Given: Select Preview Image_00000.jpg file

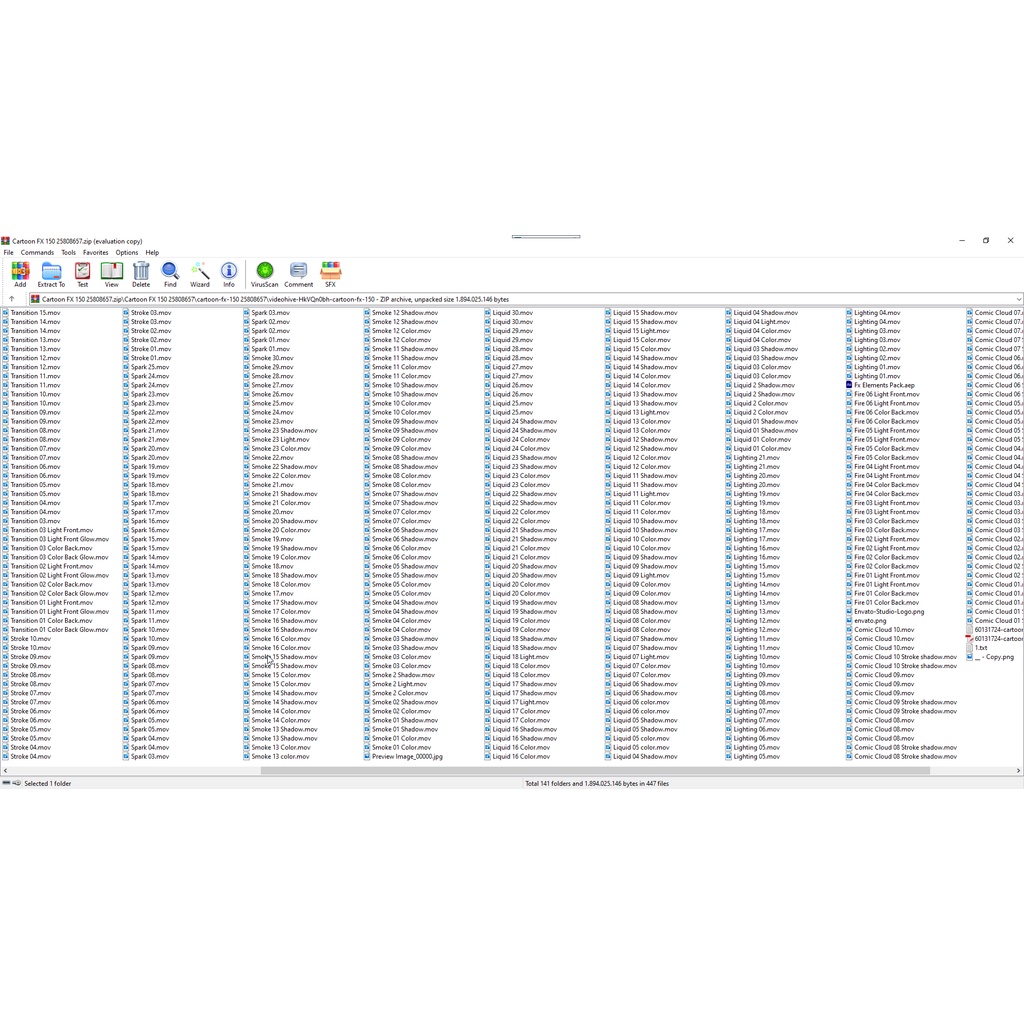Looking at the screenshot, I should click(x=407, y=757).
